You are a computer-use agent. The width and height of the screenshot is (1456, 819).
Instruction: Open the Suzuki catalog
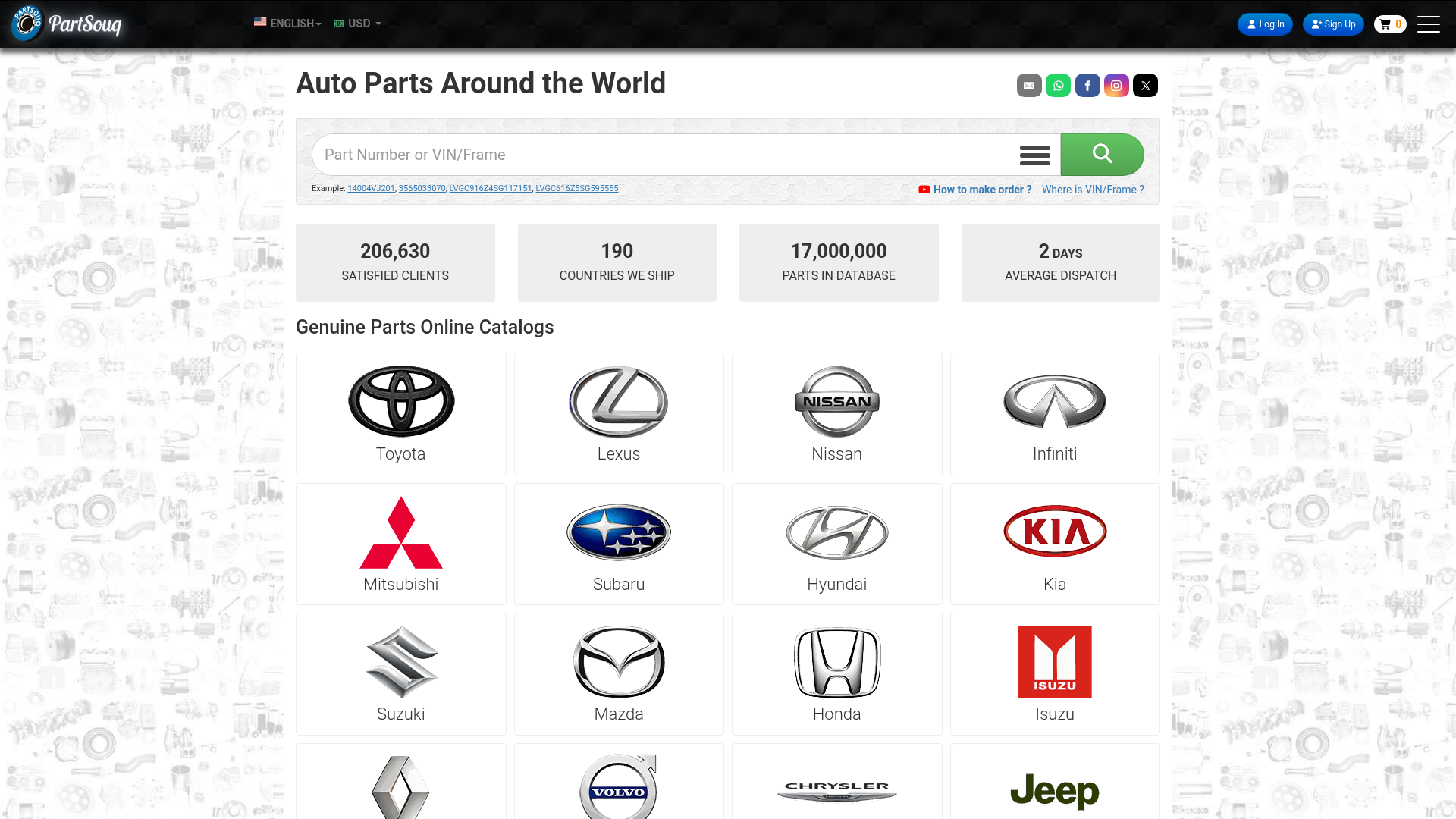click(x=401, y=674)
